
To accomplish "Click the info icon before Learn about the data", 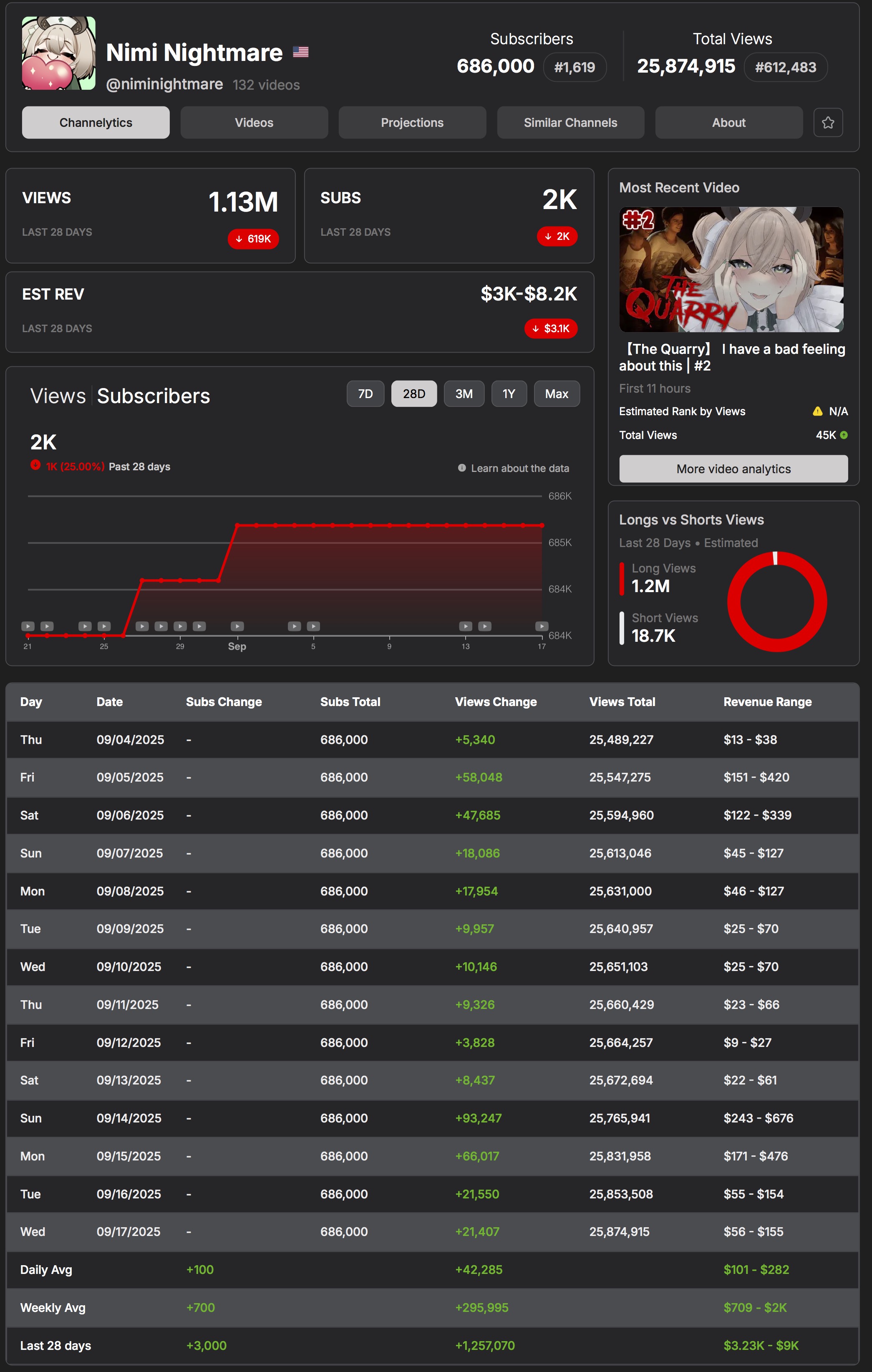I will (x=462, y=468).
